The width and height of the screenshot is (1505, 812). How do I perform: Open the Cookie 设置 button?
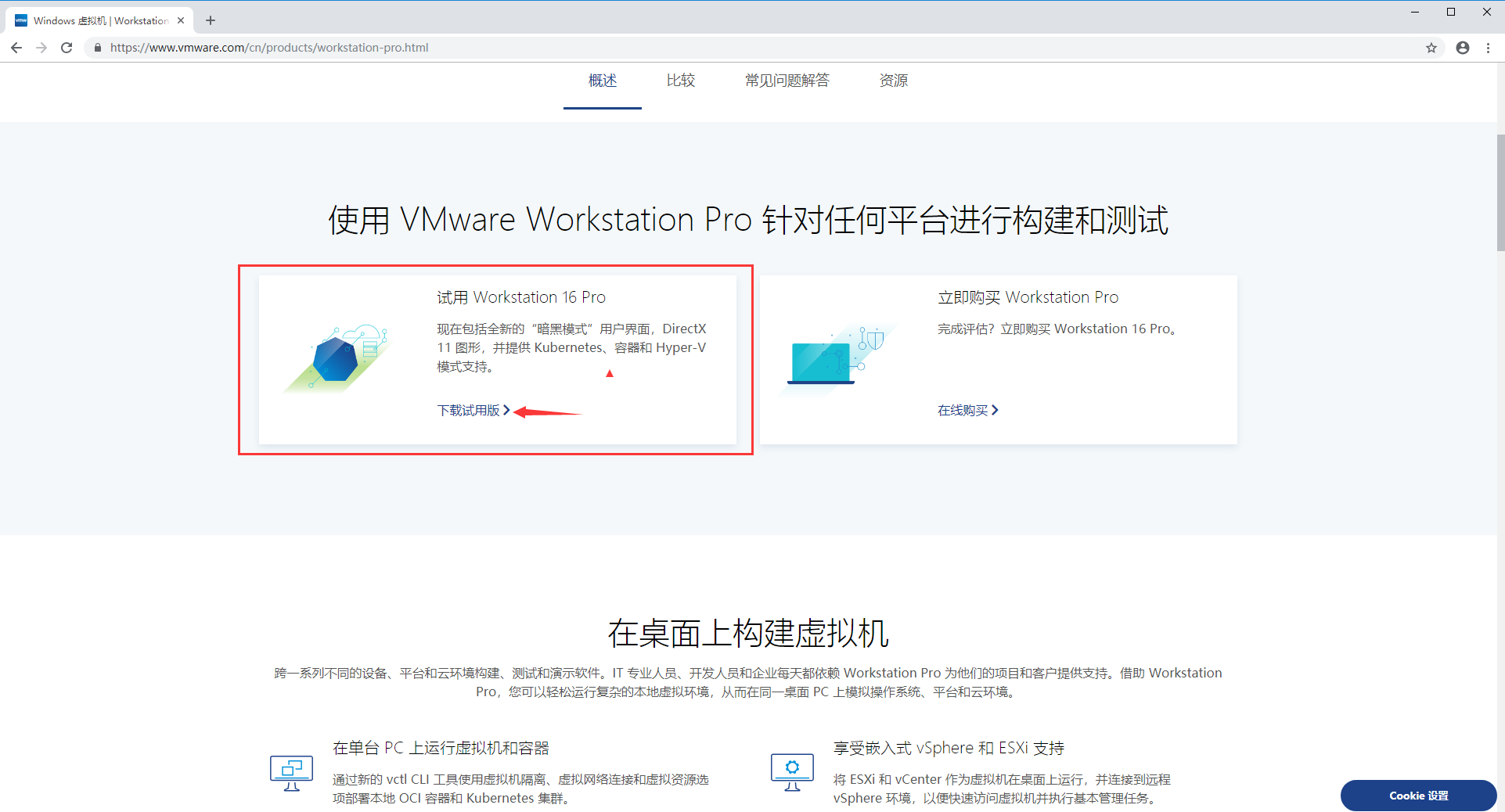click(1418, 796)
